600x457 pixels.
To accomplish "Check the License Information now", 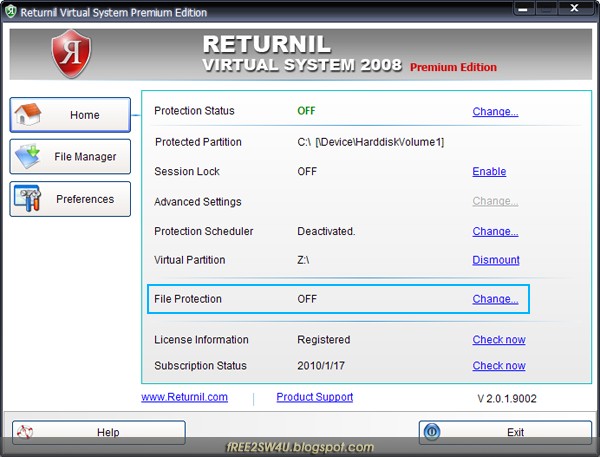I will (x=499, y=339).
